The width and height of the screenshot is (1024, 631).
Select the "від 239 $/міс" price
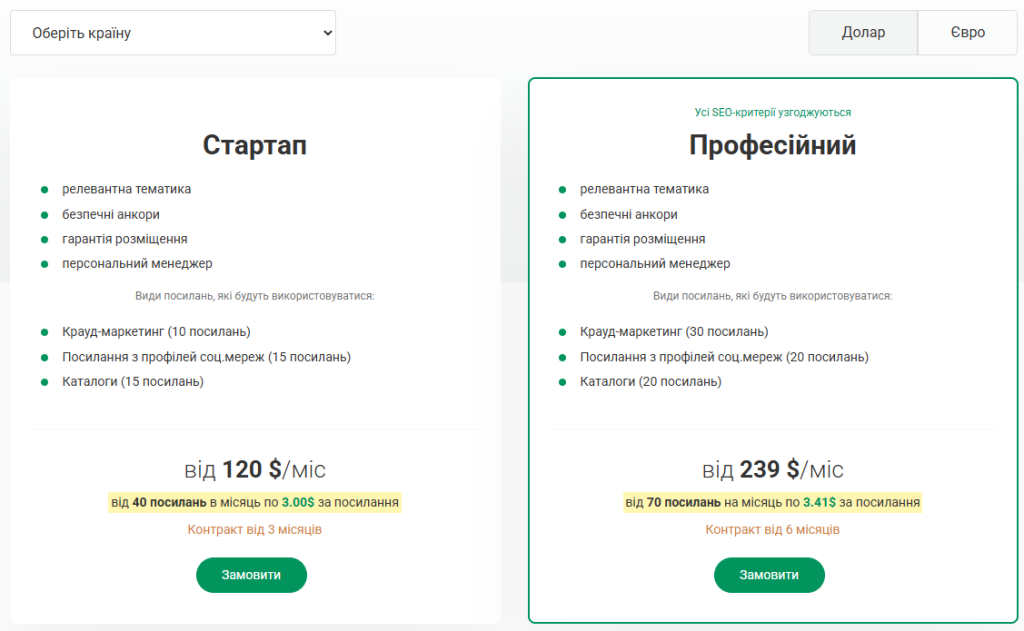pos(773,470)
